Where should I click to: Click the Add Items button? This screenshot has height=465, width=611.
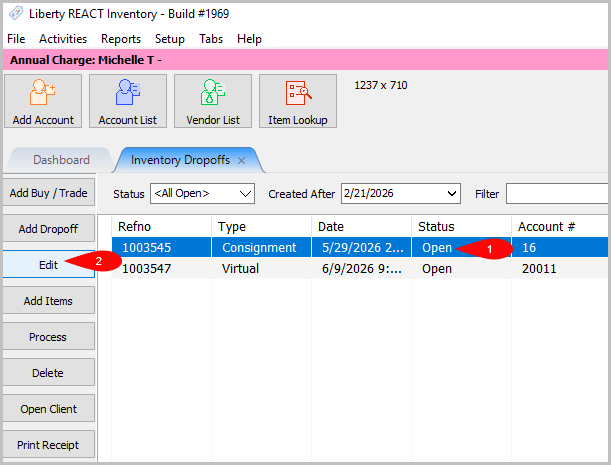49,301
